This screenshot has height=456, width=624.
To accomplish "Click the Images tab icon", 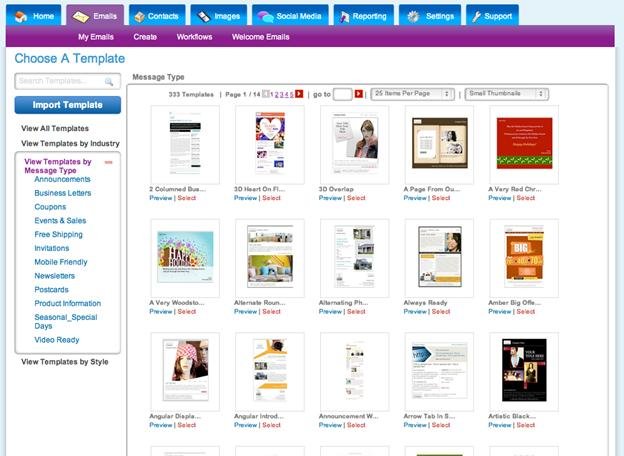I will click(204, 17).
